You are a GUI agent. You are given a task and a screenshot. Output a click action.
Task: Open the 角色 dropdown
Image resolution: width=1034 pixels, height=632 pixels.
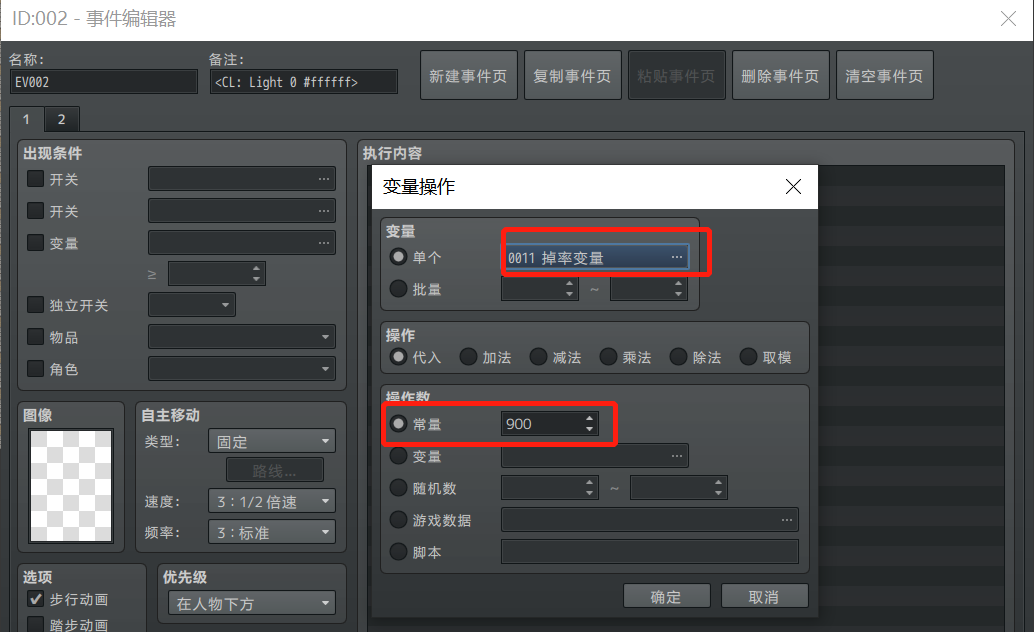coord(241,369)
